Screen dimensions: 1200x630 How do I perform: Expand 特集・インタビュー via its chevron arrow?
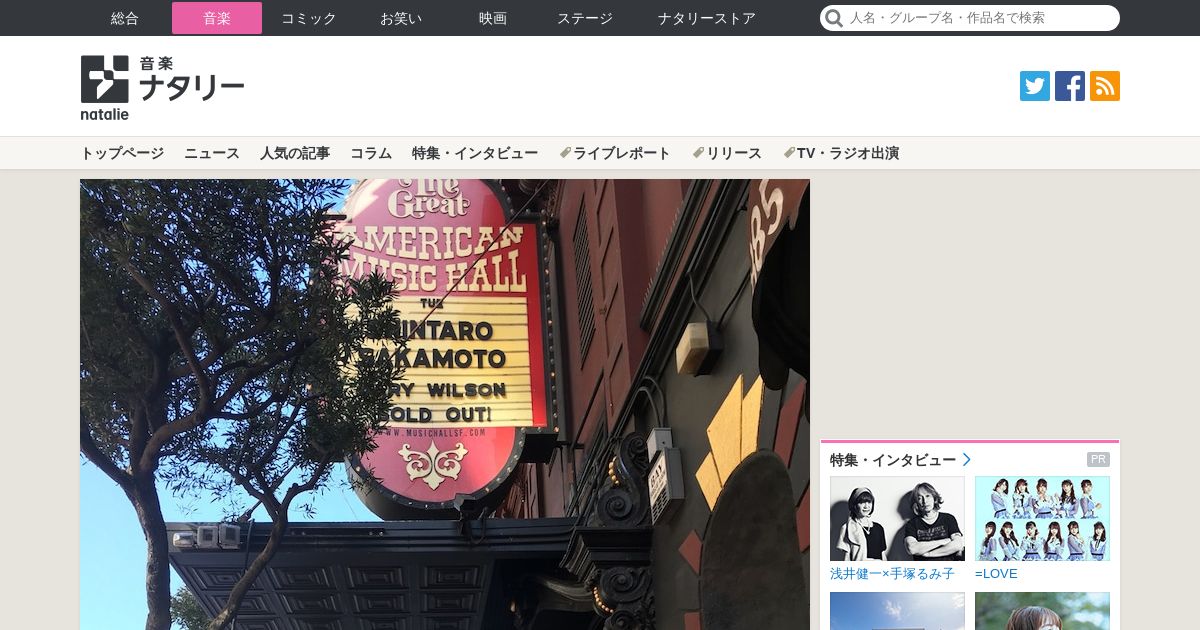967,460
